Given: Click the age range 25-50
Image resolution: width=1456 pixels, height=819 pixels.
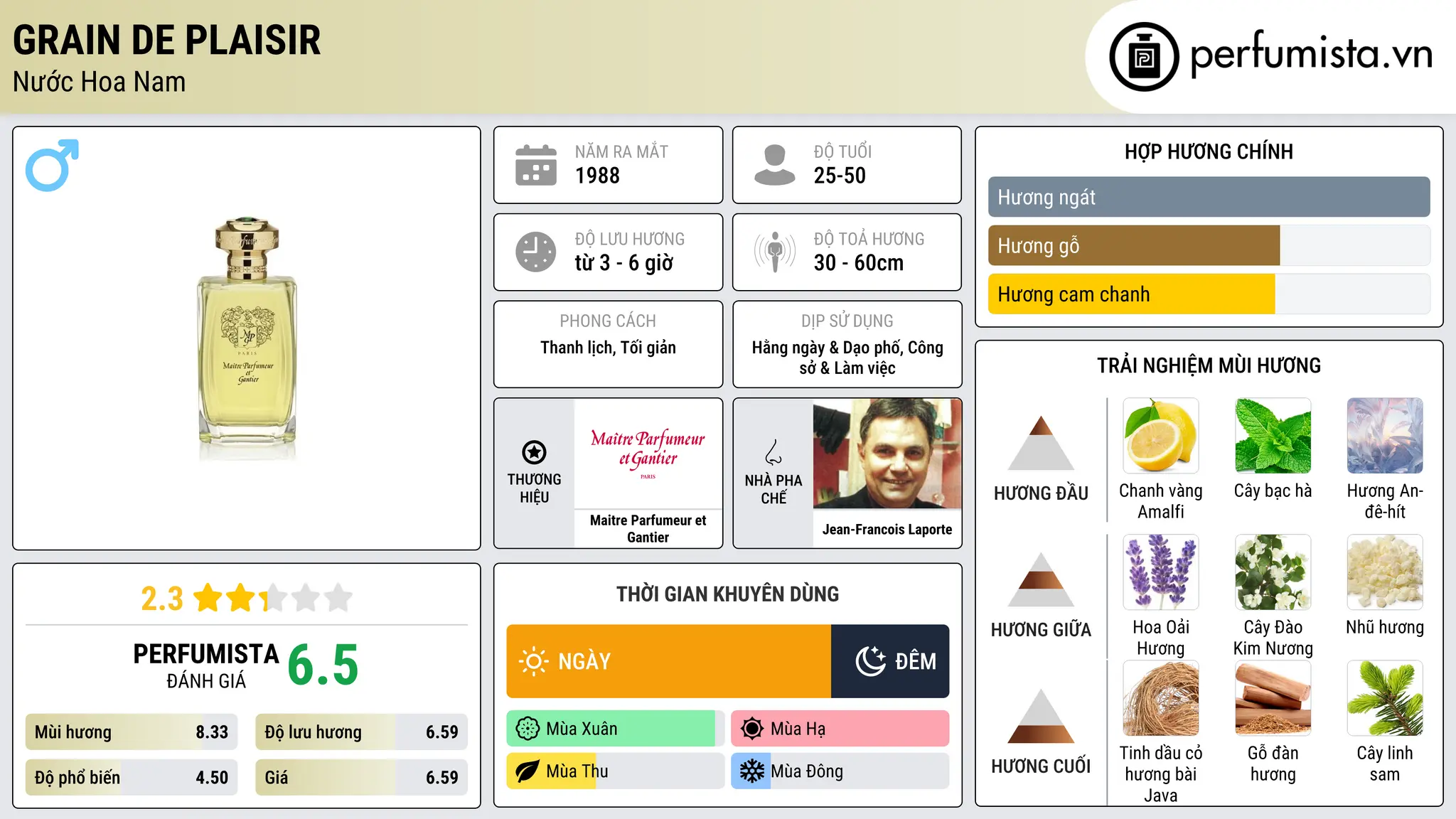Looking at the screenshot, I should pyautogui.click(x=840, y=176).
